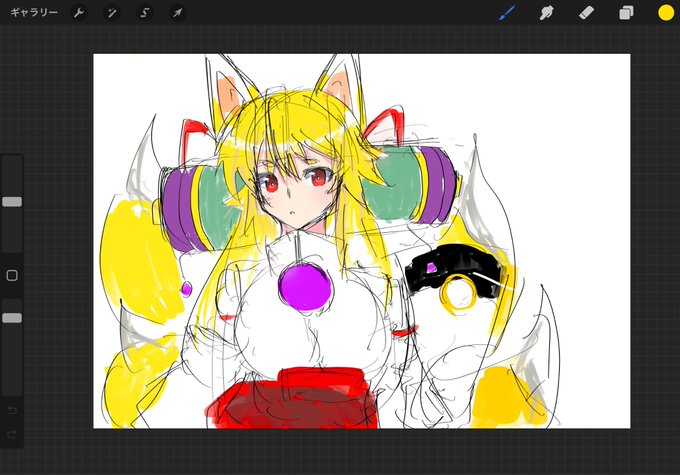Open the yellow color swatch picker
Image resolution: width=680 pixels, height=475 pixels.
(x=666, y=13)
